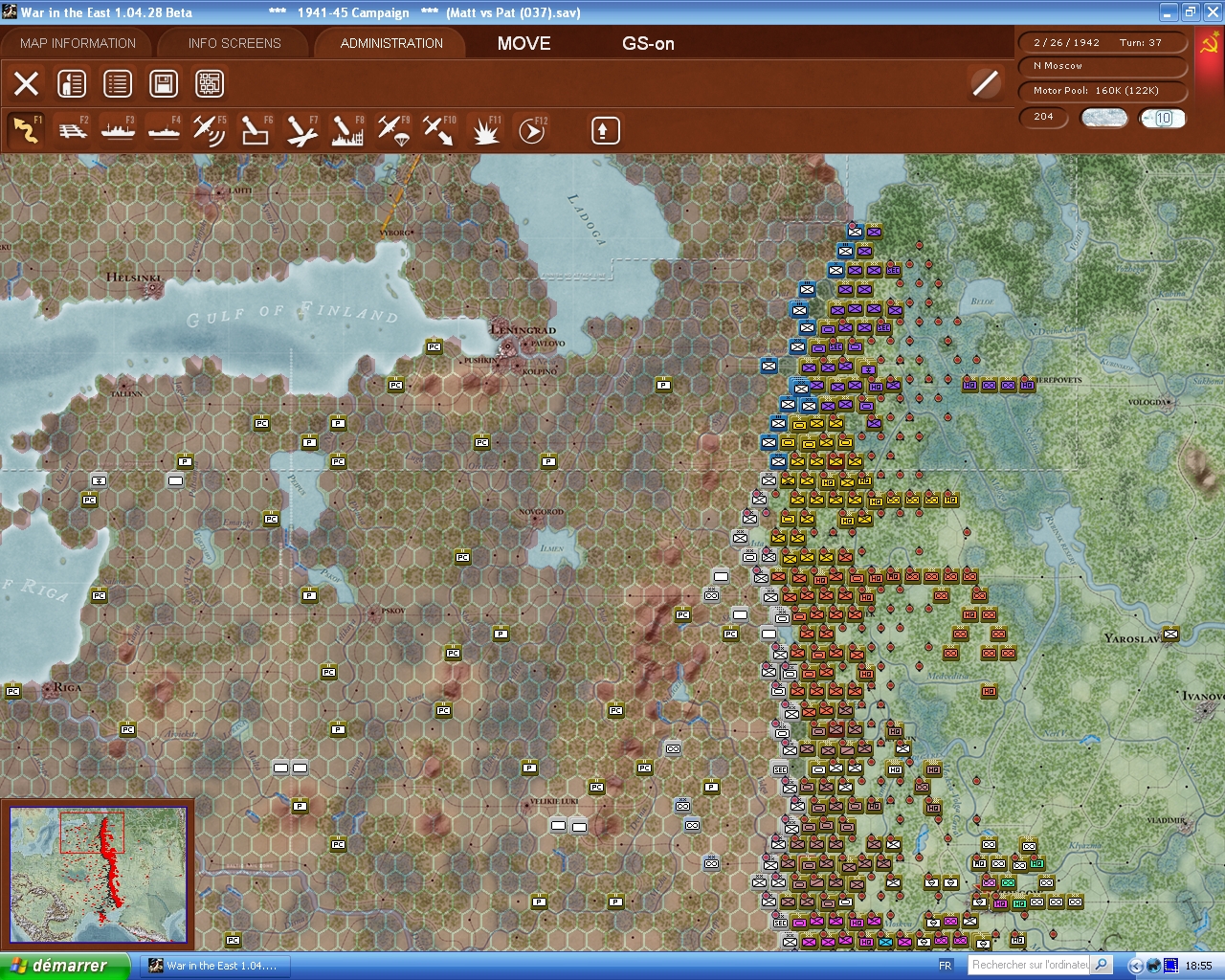Click the FR language indicator in the taskbar
Screen dimensions: 1225x980
[946, 966]
